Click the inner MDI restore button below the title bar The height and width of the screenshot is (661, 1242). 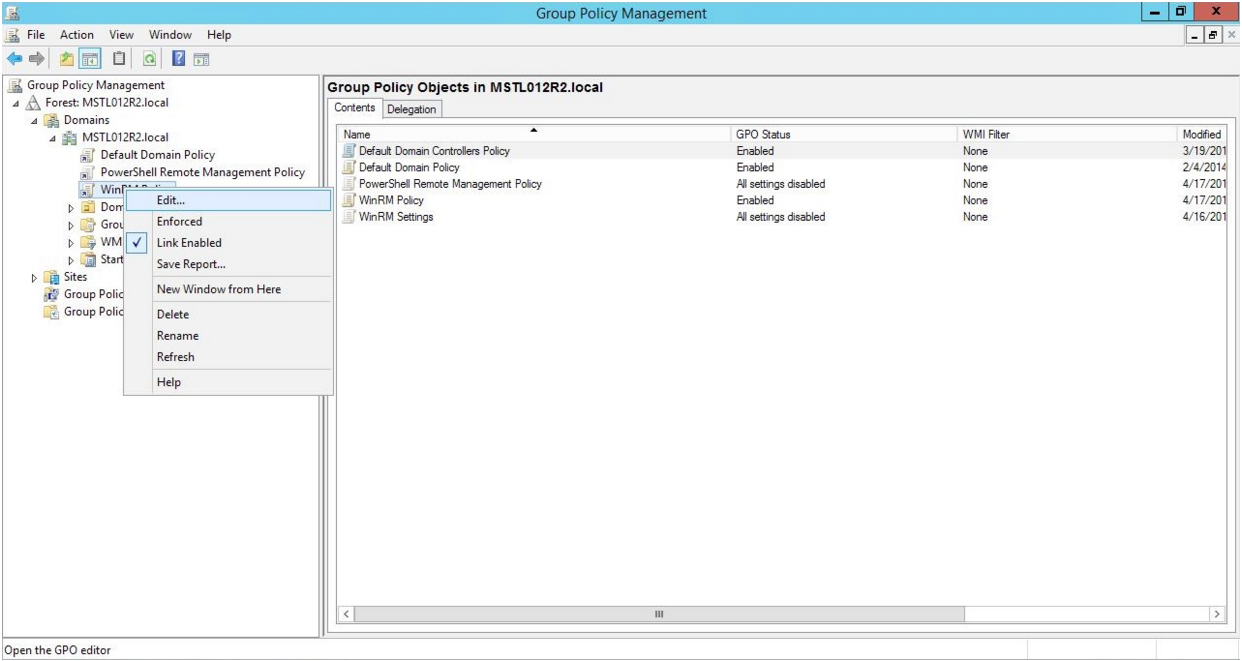(x=1212, y=36)
